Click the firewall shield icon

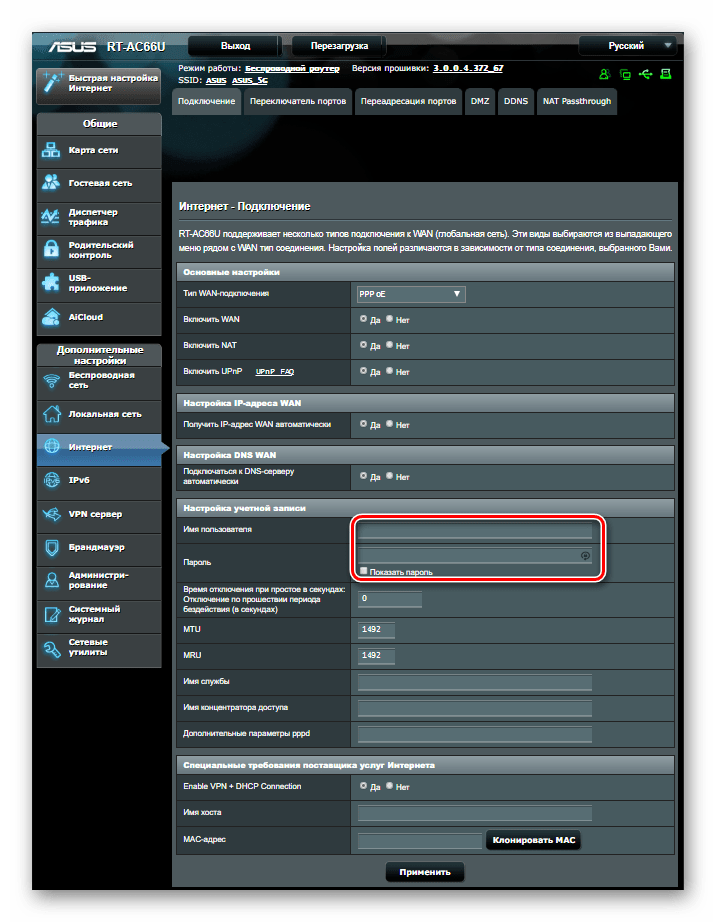(x=52, y=547)
